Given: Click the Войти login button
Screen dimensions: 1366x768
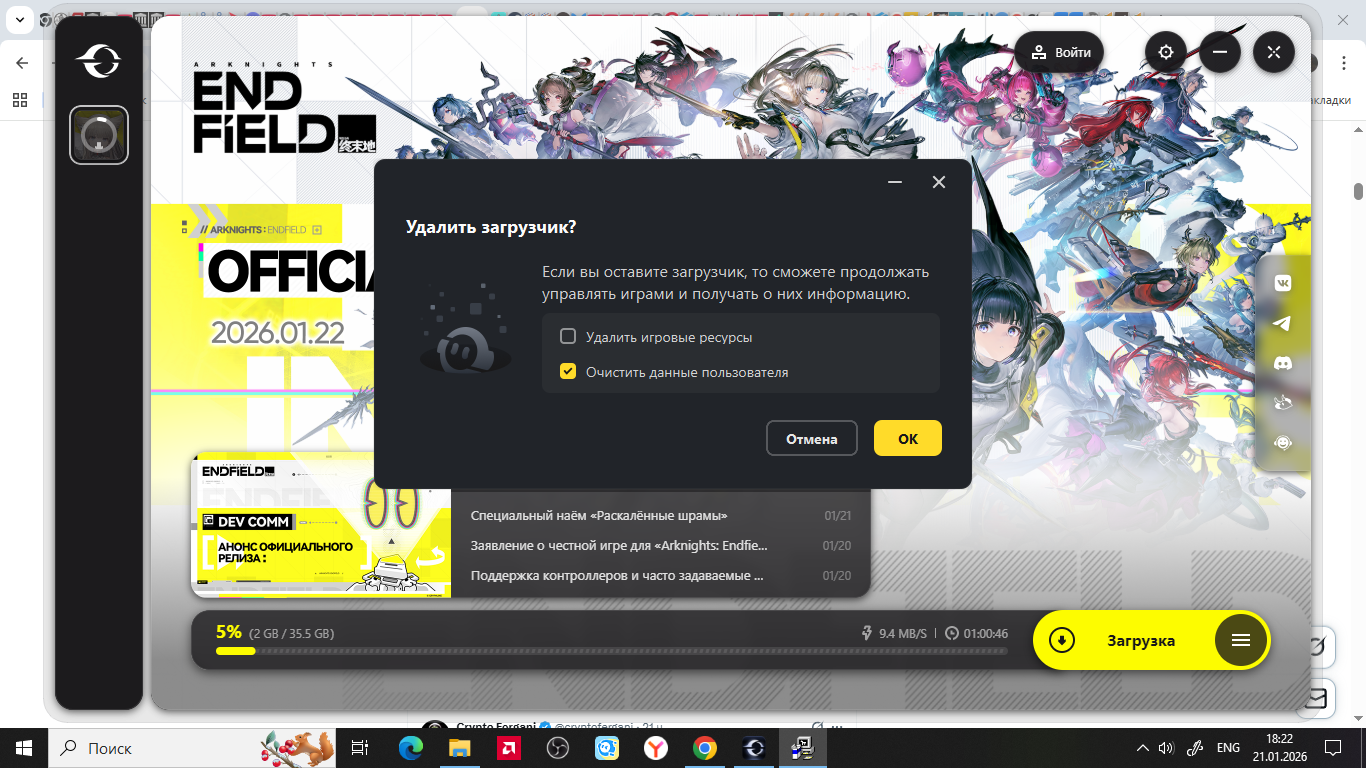Looking at the screenshot, I should (x=1060, y=52).
